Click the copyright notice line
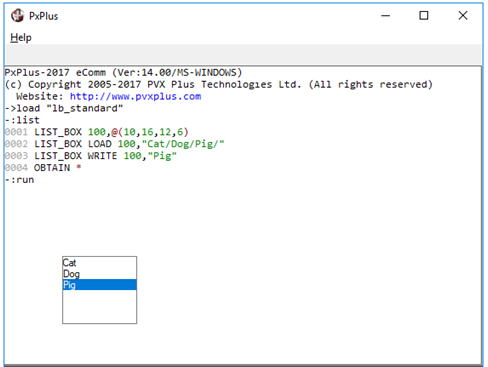 tap(219, 85)
